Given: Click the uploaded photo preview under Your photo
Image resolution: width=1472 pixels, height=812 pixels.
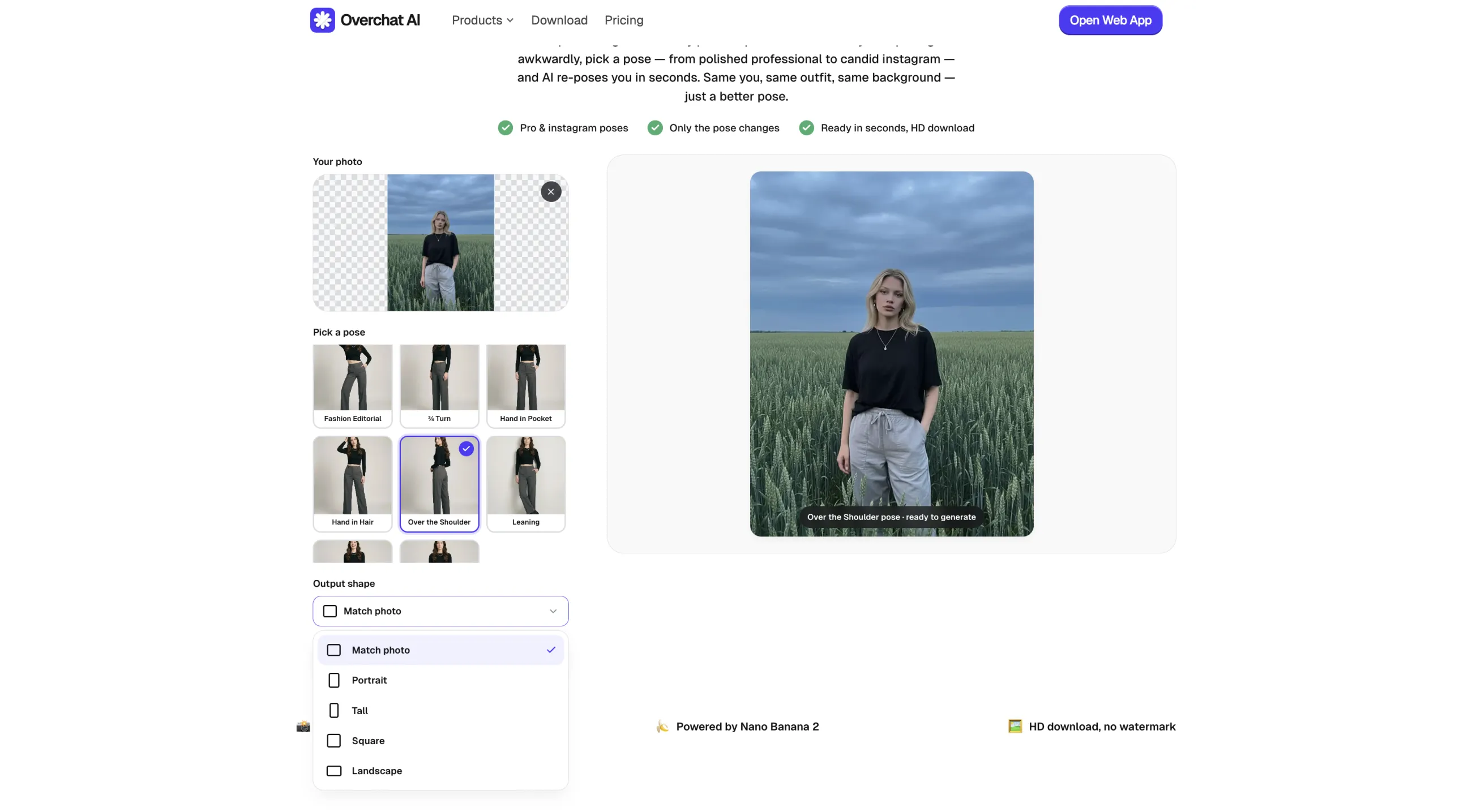Looking at the screenshot, I should pos(440,243).
